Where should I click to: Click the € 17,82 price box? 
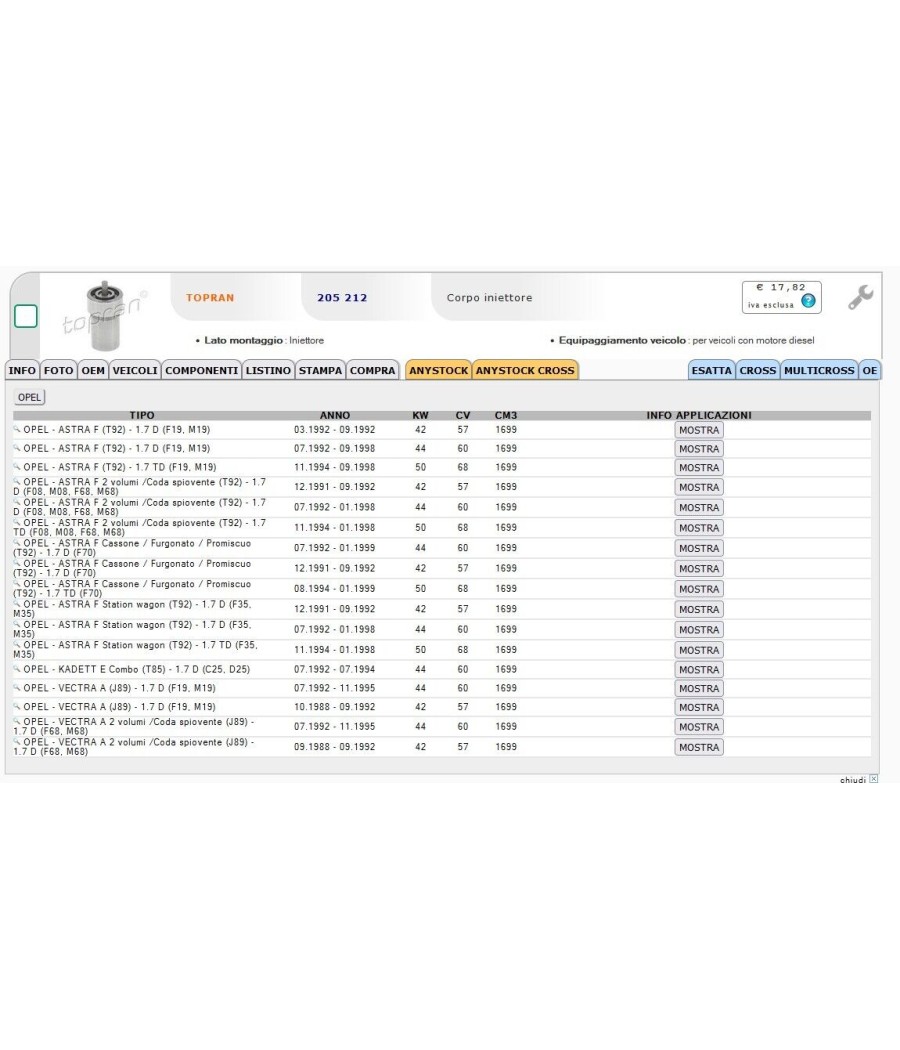[781, 297]
